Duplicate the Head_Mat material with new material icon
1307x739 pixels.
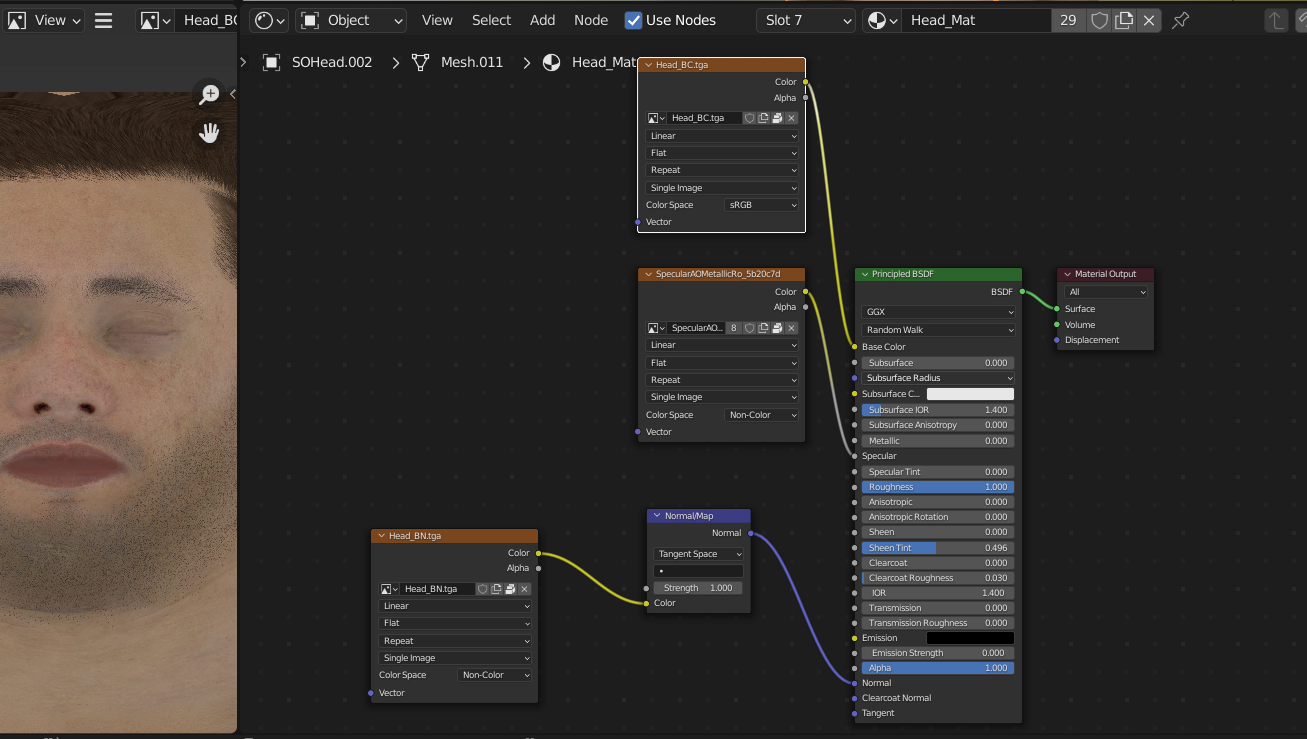pyautogui.click(x=1124, y=20)
